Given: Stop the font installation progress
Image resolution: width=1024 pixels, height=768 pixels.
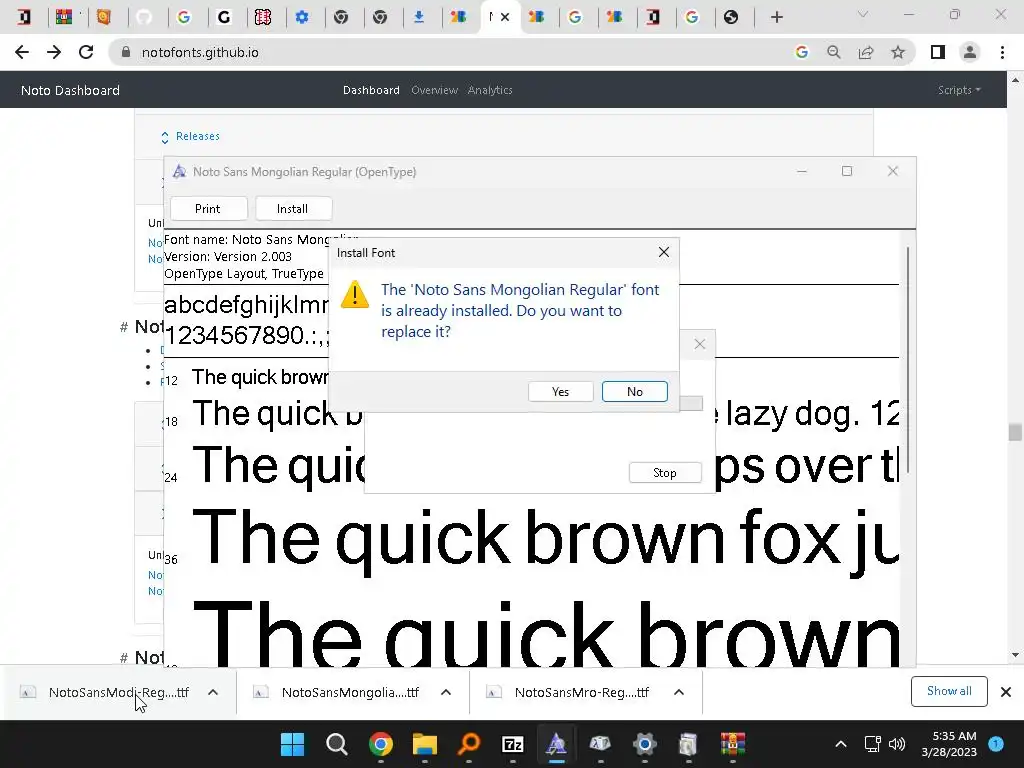Looking at the screenshot, I should coord(665,472).
